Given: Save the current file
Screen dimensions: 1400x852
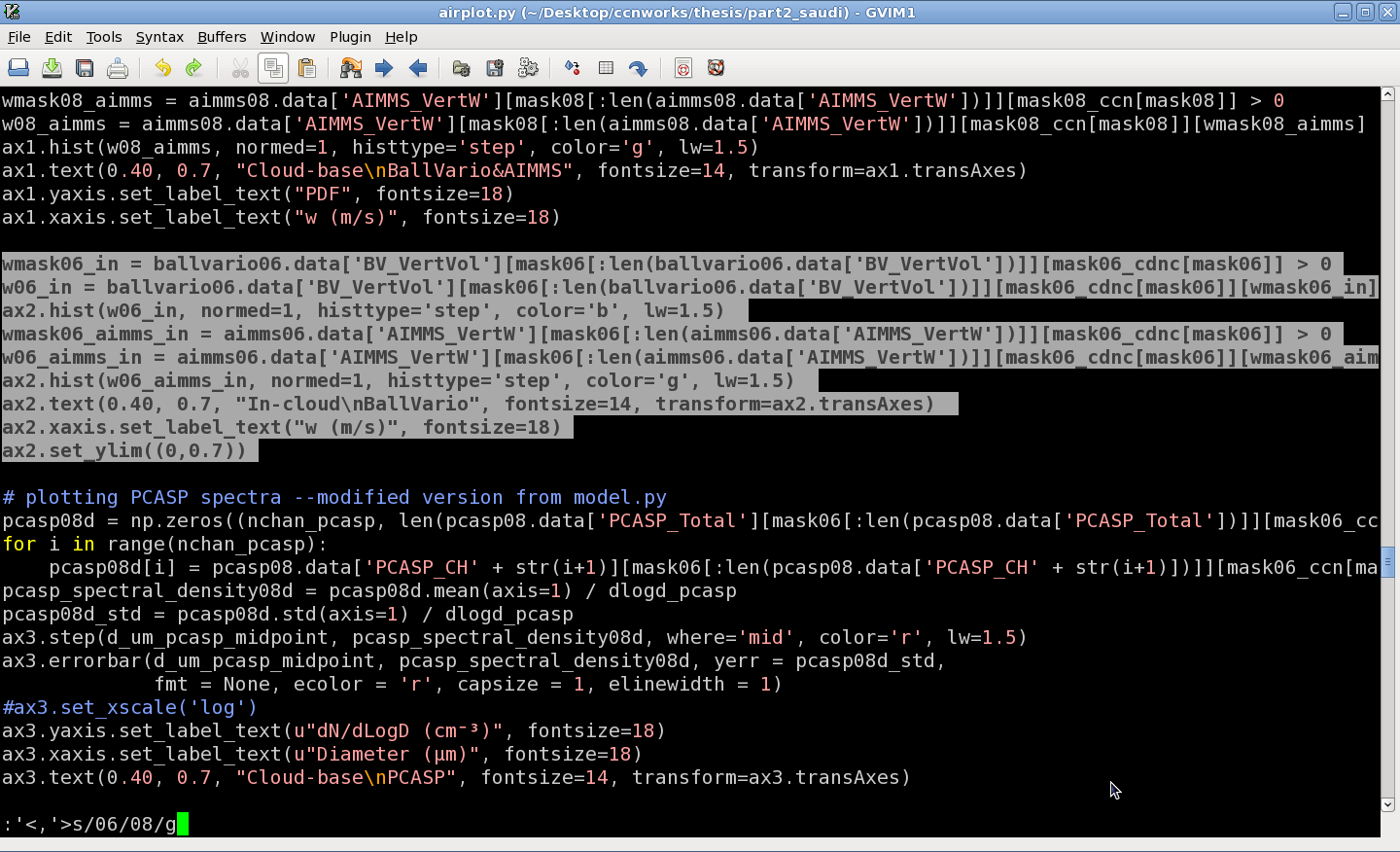Looking at the screenshot, I should 51,67.
